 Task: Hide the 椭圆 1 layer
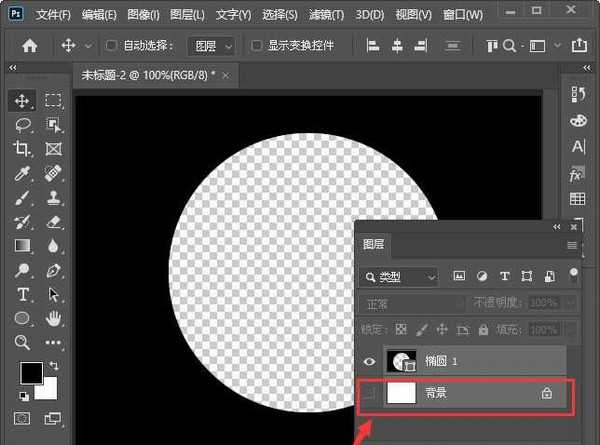click(368, 362)
